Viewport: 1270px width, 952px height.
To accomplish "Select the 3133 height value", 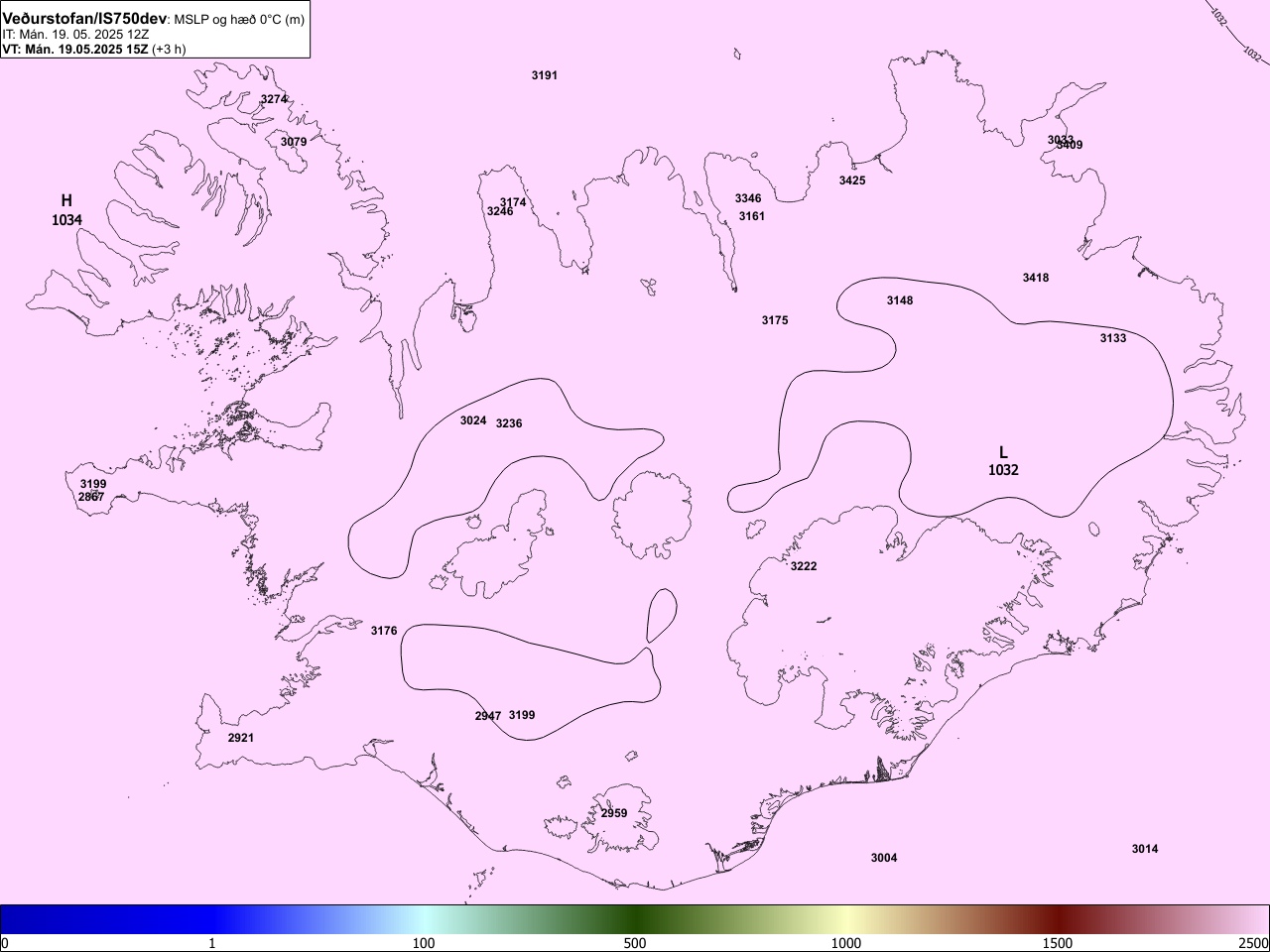I will 1113,338.
